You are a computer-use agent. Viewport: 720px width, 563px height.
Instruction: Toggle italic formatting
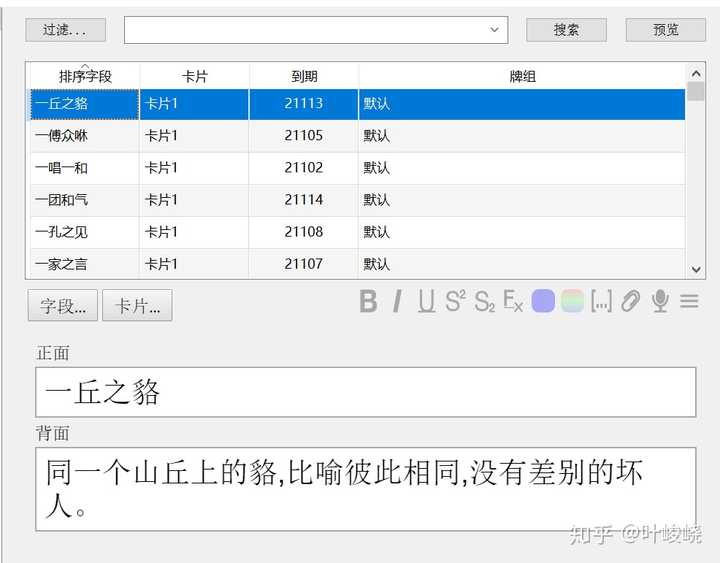tap(398, 302)
